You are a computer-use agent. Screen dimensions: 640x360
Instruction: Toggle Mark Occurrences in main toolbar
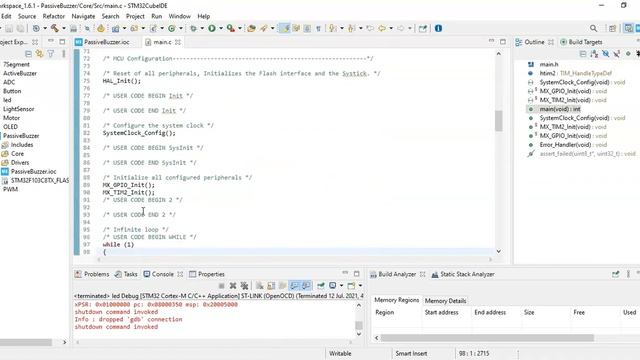[x=284, y=28]
